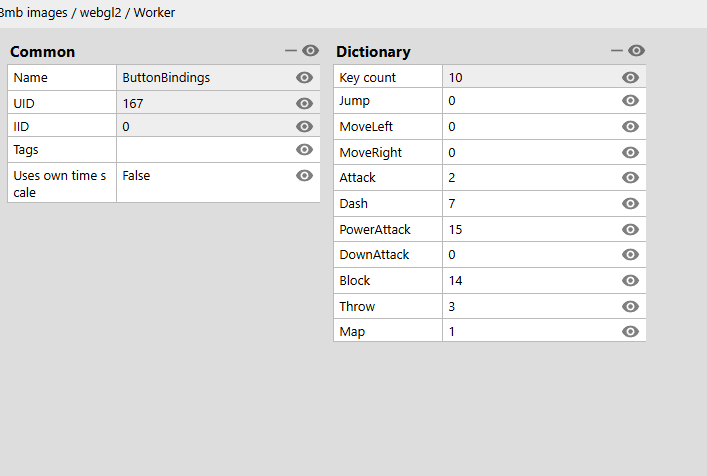The image size is (707, 476).
Task: Collapse the Common section with minus button
Action: pos(291,50)
